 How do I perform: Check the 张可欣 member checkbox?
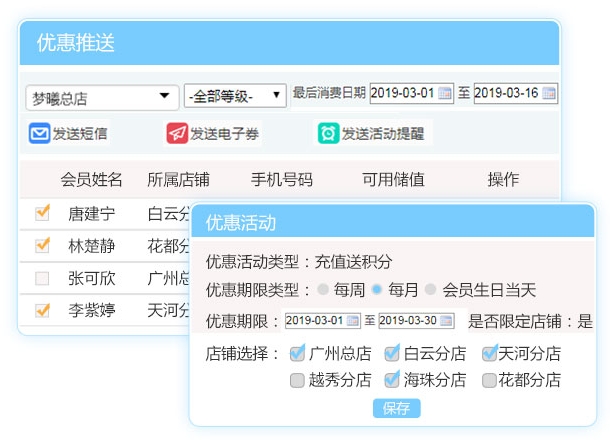tap(42, 278)
